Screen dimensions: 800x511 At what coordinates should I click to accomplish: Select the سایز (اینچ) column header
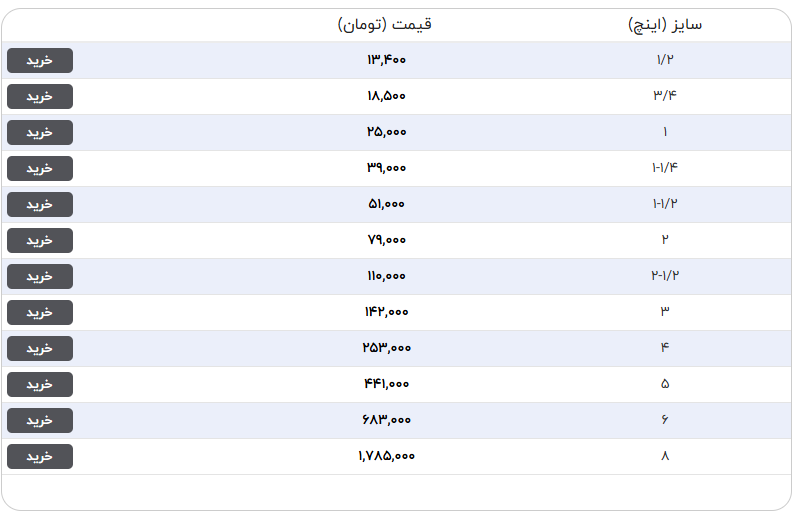coord(665,24)
